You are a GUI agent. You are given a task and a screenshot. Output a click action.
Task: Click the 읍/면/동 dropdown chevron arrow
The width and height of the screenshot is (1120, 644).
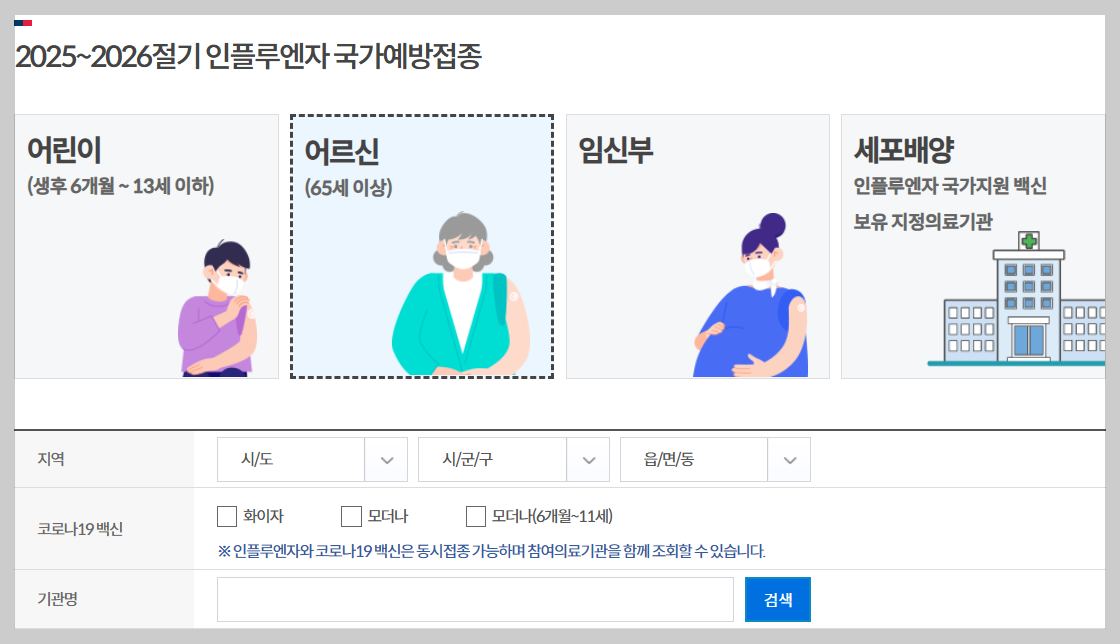coord(789,460)
